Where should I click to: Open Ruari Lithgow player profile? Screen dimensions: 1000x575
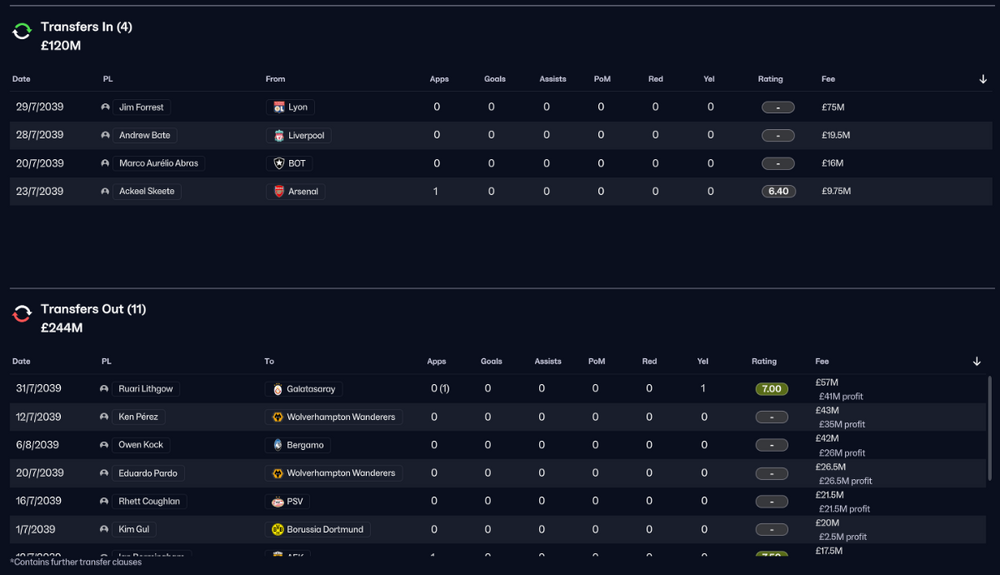click(145, 389)
